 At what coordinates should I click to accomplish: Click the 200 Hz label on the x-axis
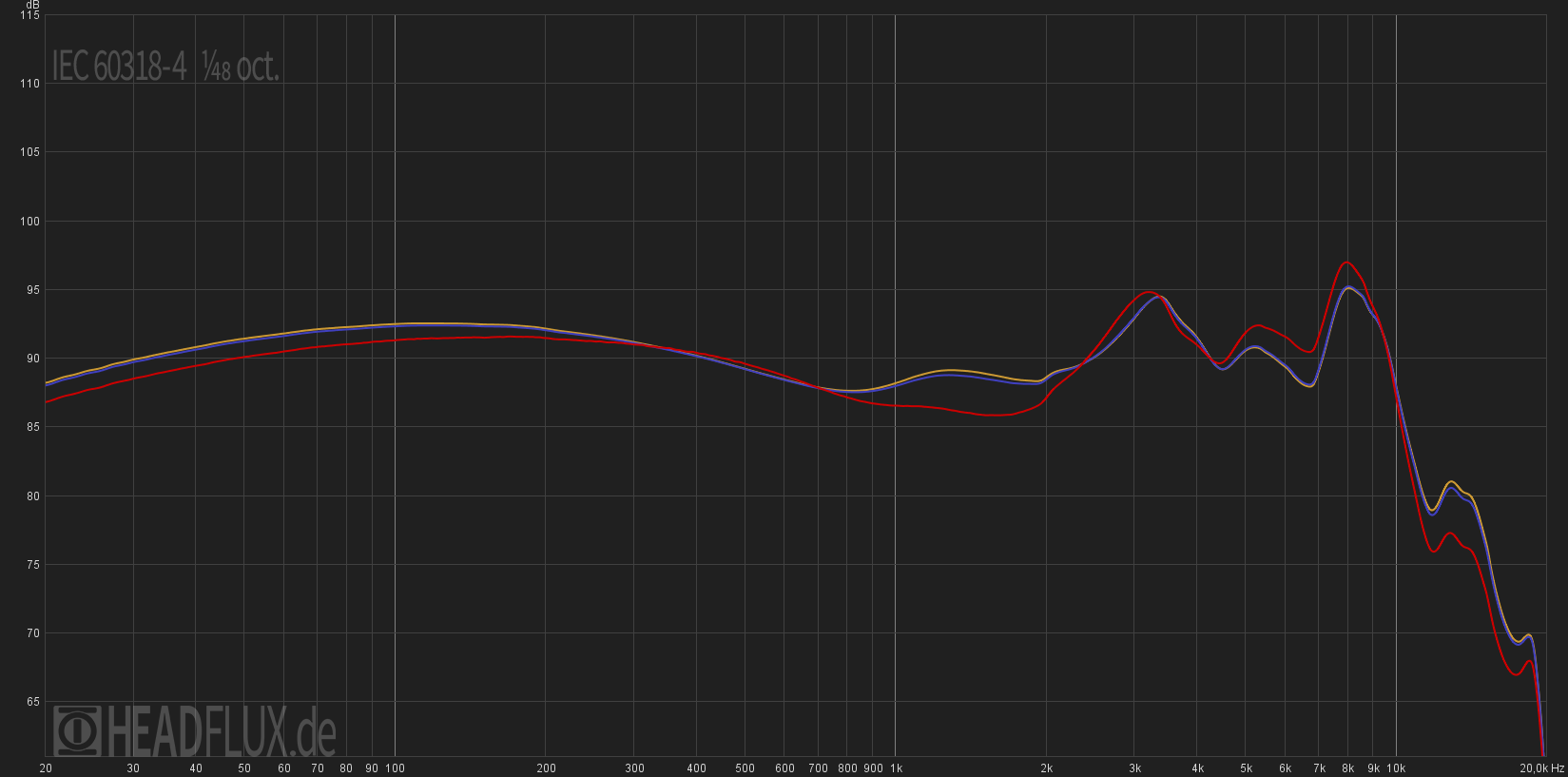[x=546, y=768]
